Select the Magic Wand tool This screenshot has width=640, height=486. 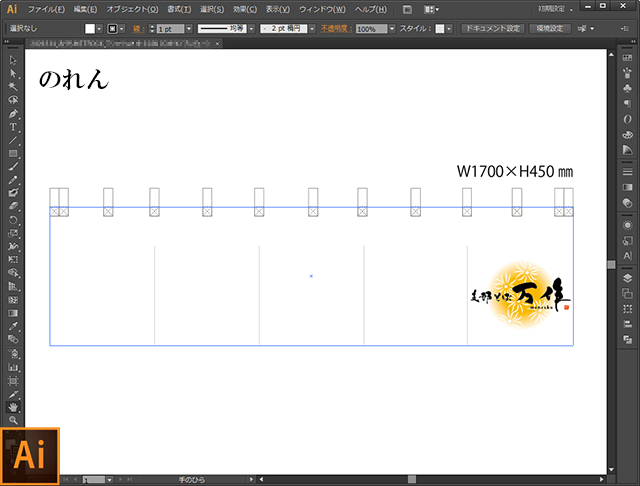click(13, 87)
